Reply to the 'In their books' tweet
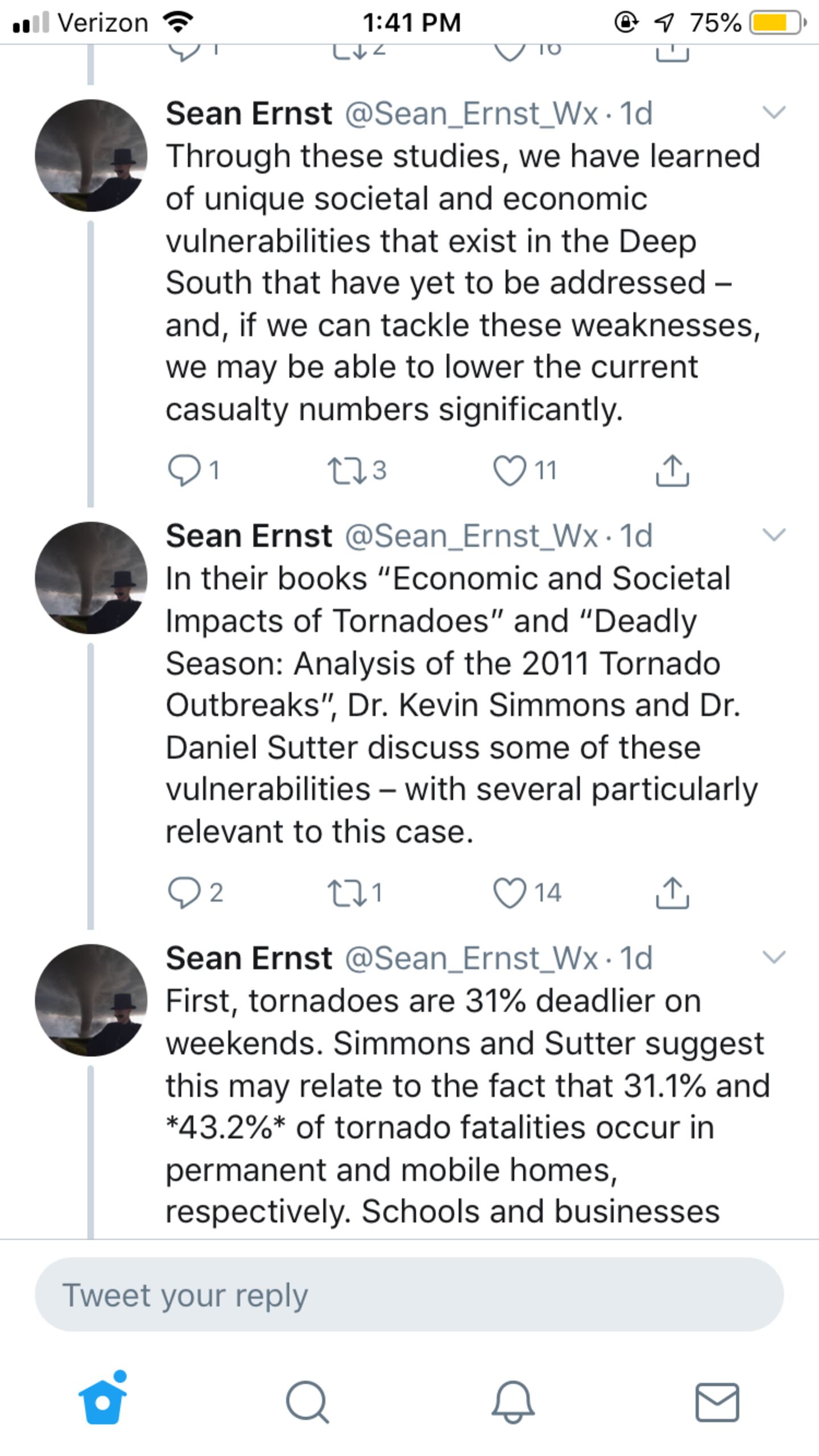Image resolution: width=819 pixels, height=1456 pixels. (x=184, y=893)
